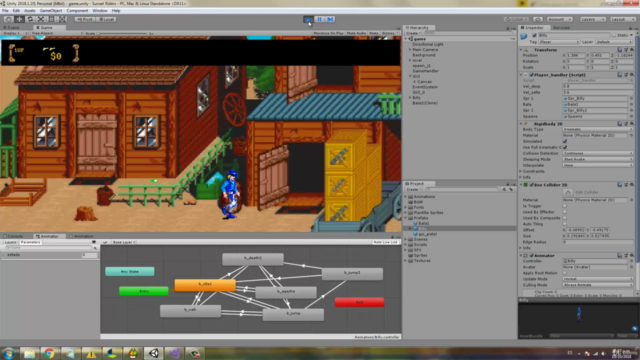Screen dimensions: 640x360
Task: Expand Constraints foldout in Rigidbody 2D
Action: coord(521,171)
